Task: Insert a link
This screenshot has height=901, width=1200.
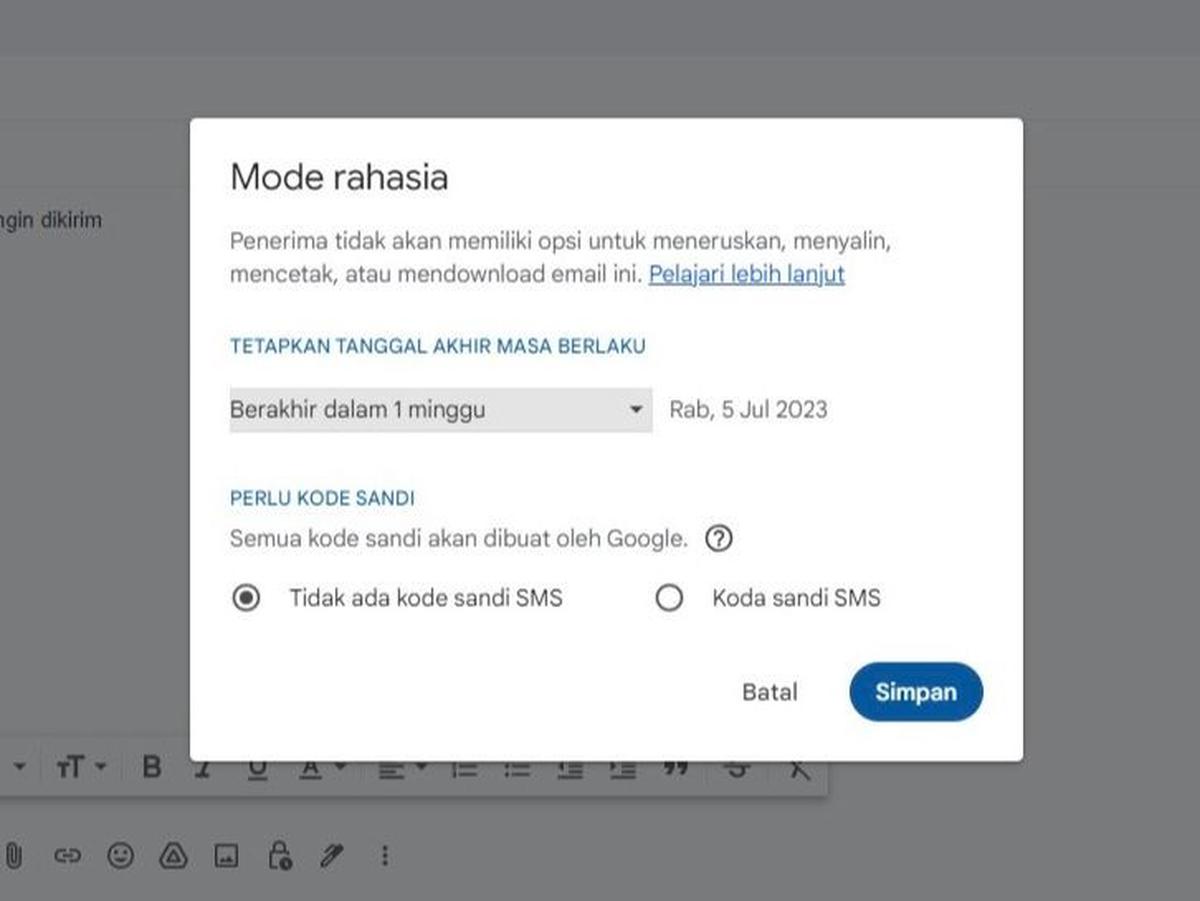Action: pyautogui.click(x=67, y=856)
